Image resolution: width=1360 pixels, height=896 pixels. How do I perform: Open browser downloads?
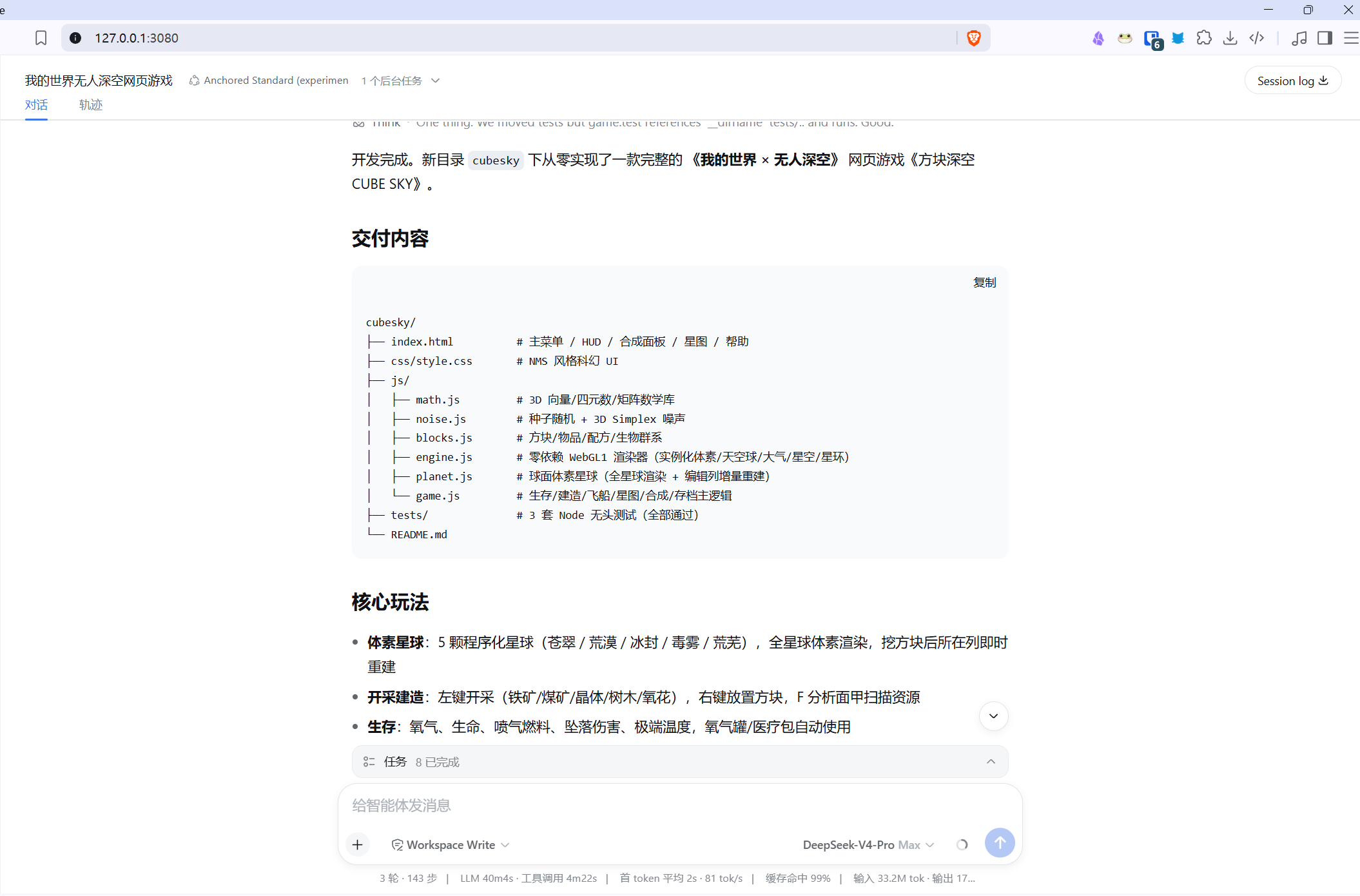pos(1230,38)
